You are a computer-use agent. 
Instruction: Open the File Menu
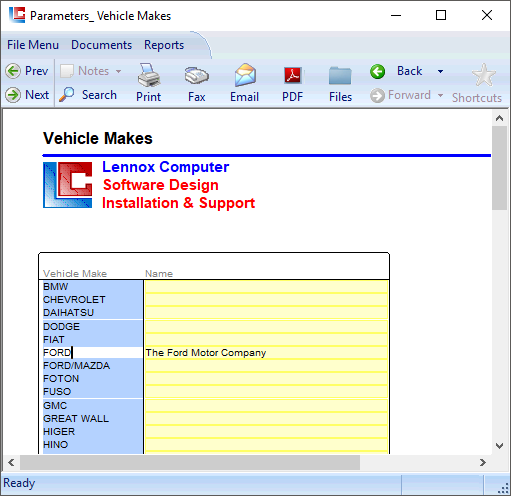pyautogui.click(x=33, y=45)
